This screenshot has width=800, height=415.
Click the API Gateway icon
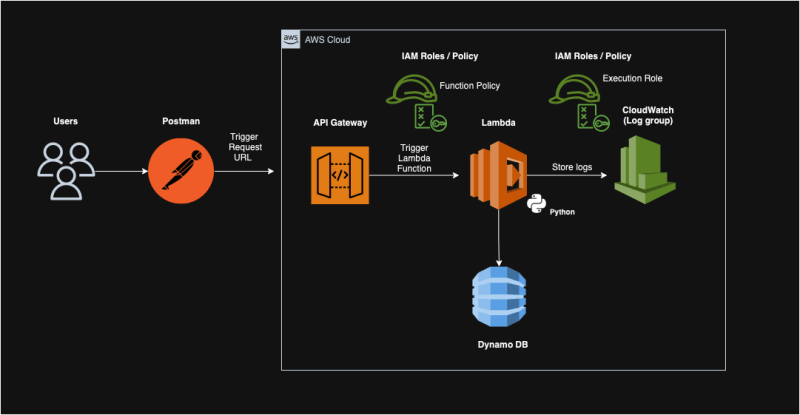340,175
